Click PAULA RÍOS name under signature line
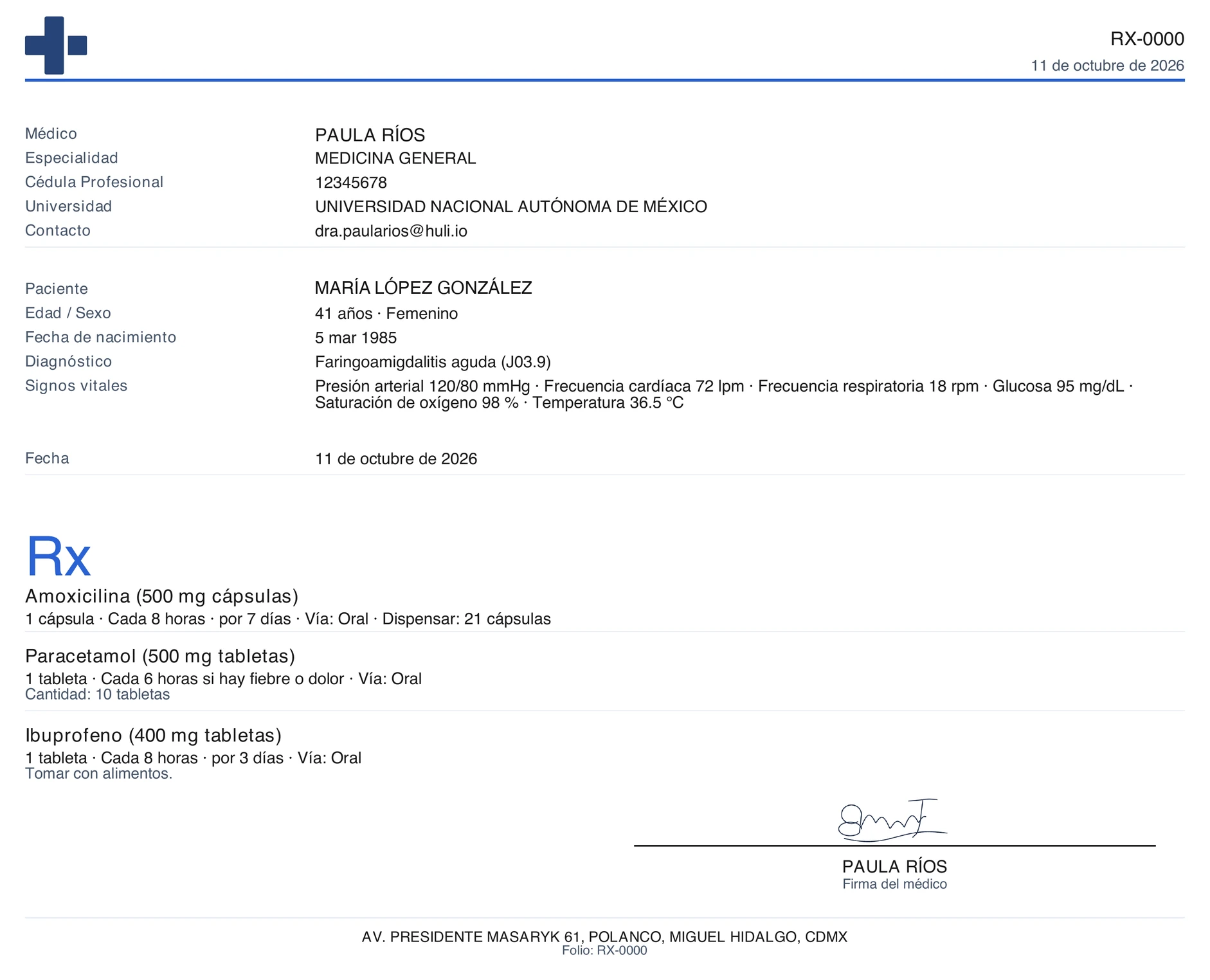1210x980 pixels. tap(894, 867)
